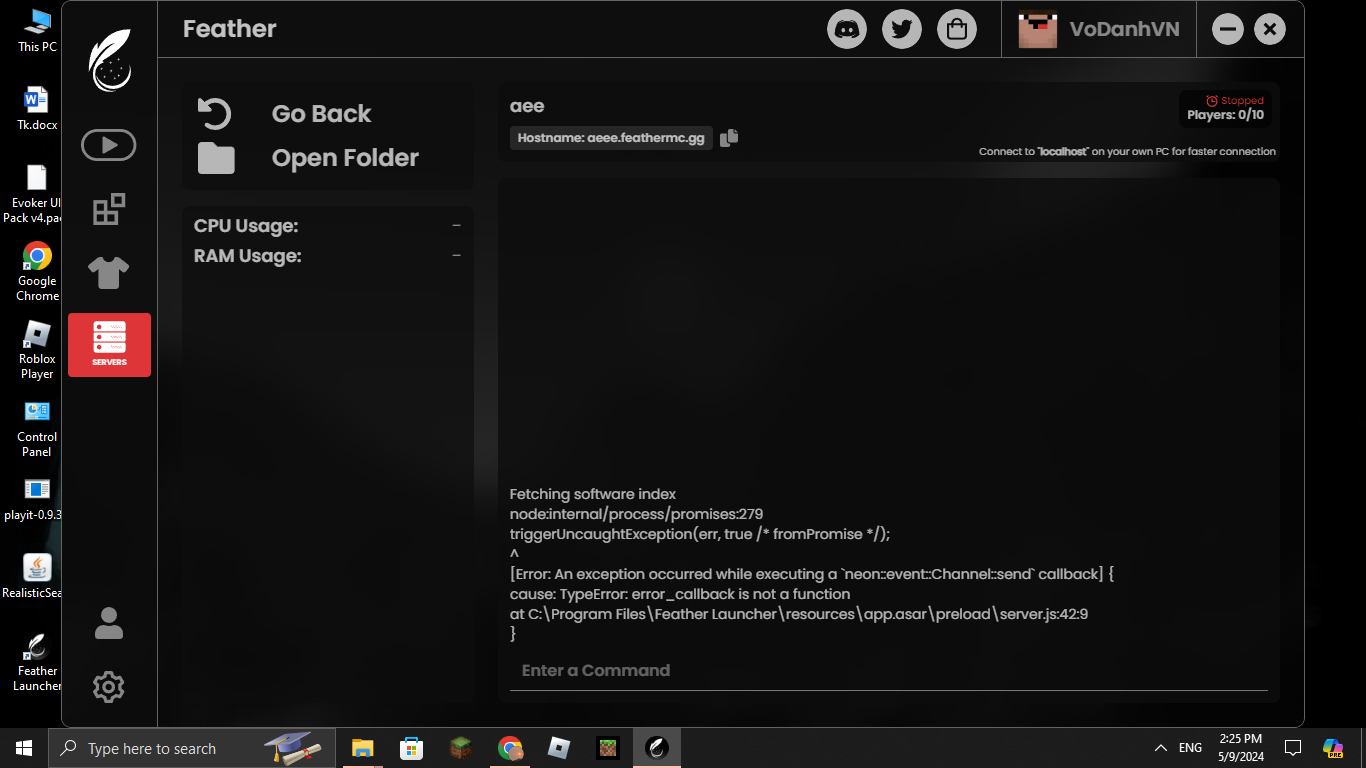Click the Go Back arrow icon
Screen dimensions: 1366x768
coord(214,114)
